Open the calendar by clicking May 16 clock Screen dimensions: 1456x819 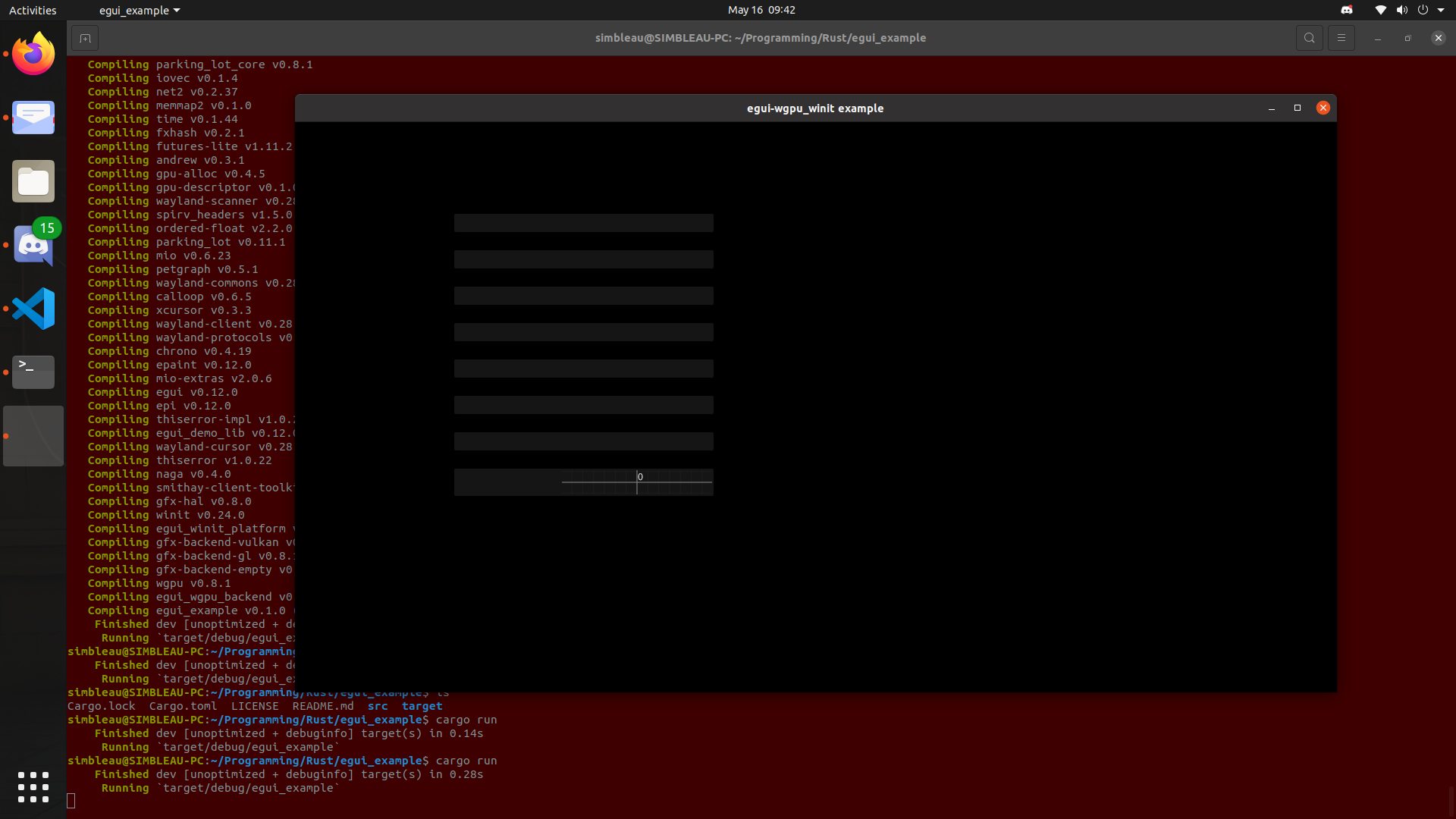(761, 10)
